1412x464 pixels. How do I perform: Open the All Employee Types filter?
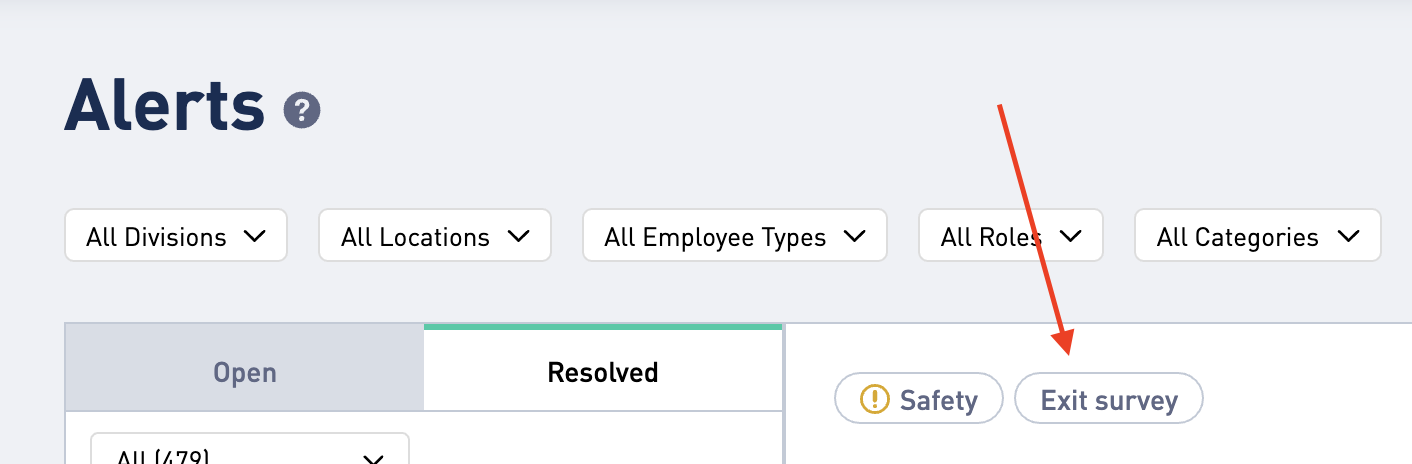click(735, 236)
